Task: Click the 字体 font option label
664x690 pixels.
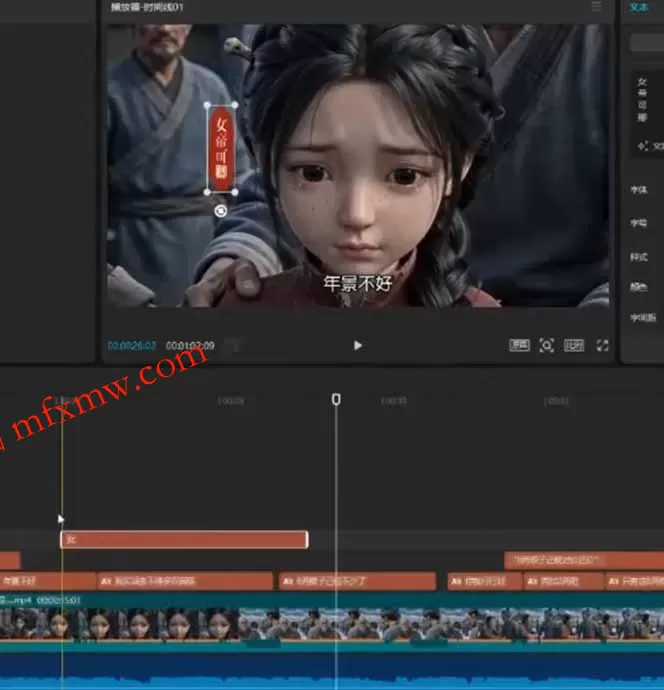Action: click(x=638, y=190)
